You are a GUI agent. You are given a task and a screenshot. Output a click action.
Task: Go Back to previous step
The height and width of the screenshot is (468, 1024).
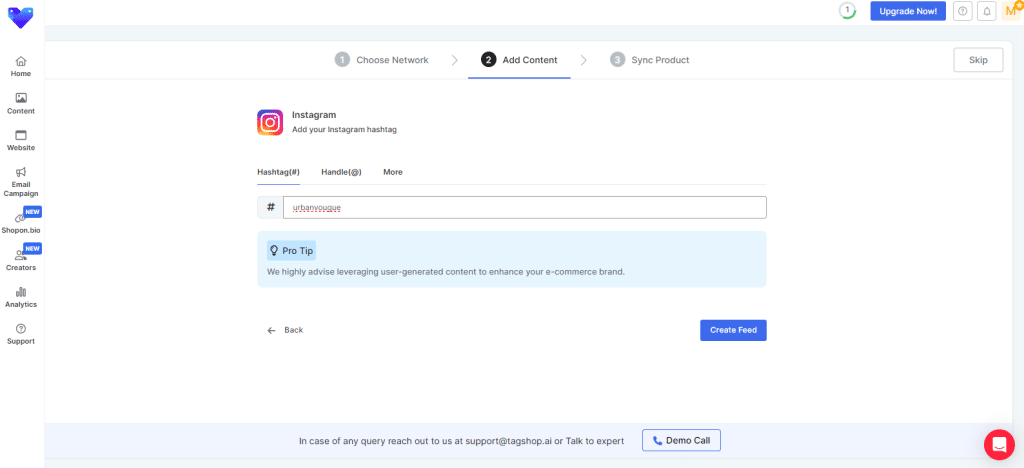(285, 330)
